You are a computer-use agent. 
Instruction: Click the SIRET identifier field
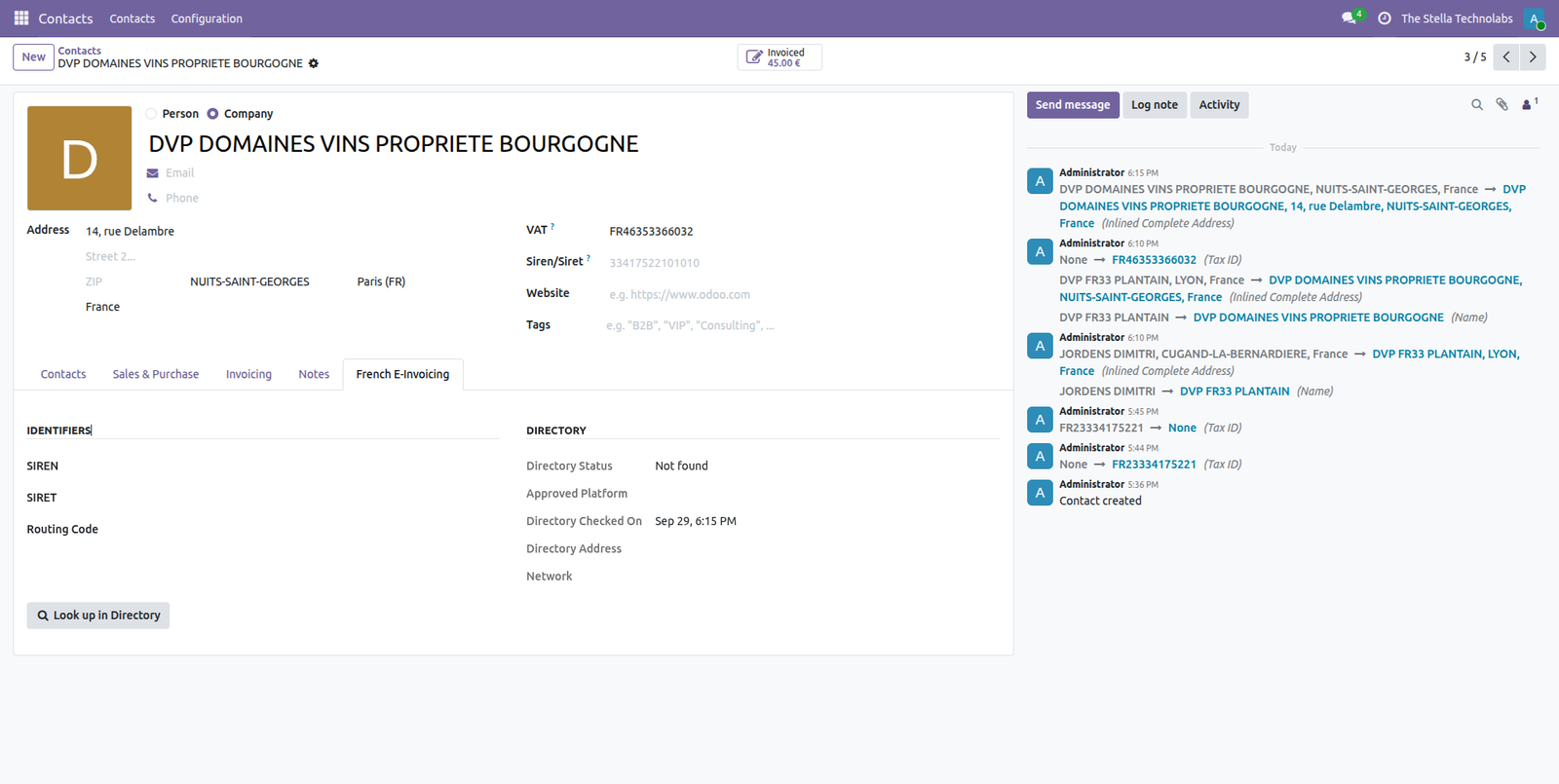[x=327, y=498]
